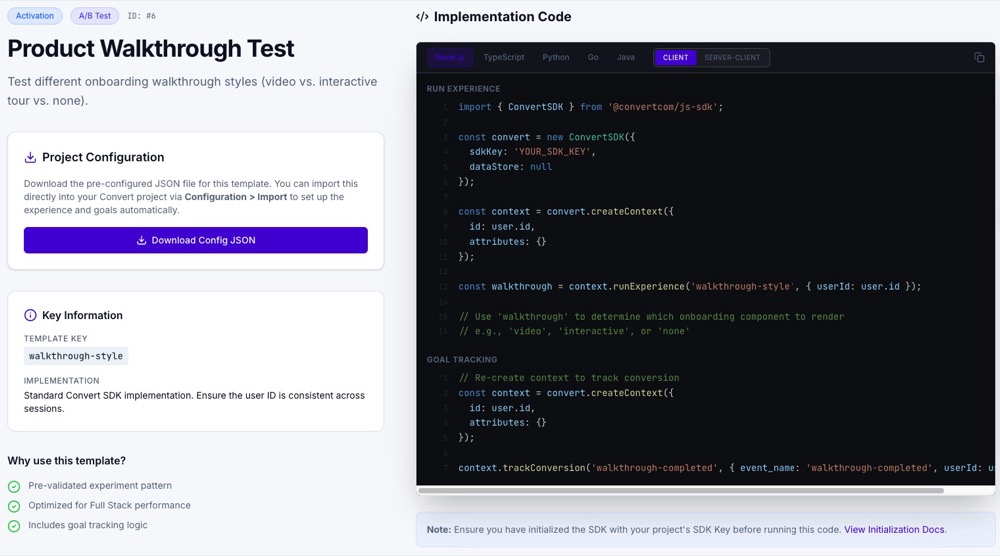Switch the code mode to SERVER-CLIENT
Screen dimensions: 1000x556
click(x=732, y=58)
